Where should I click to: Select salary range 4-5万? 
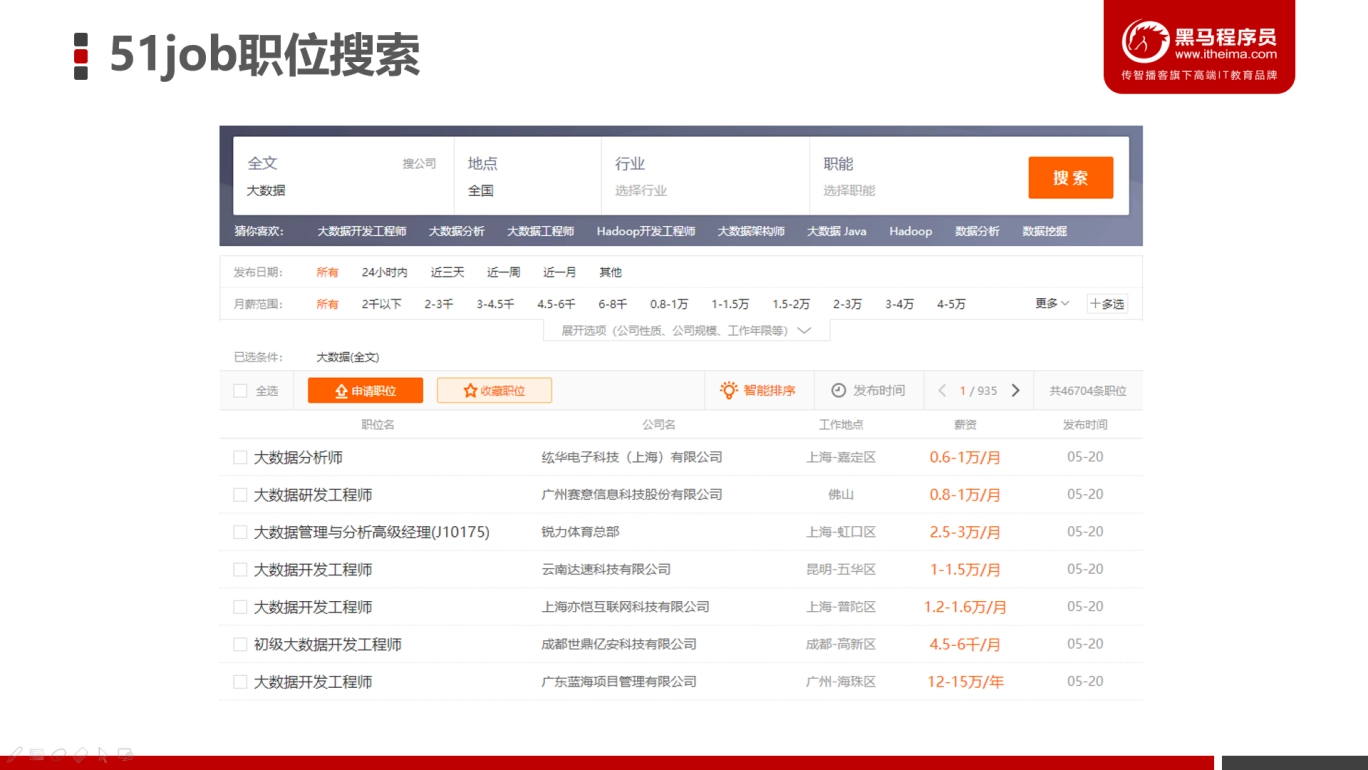[x=951, y=304]
